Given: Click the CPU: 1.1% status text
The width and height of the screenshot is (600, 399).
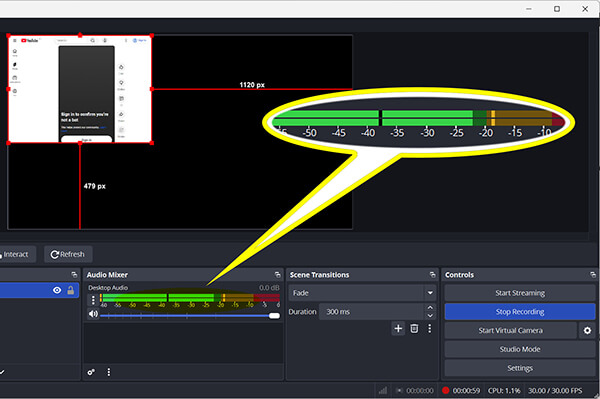Looking at the screenshot, I should (x=504, y=391).
